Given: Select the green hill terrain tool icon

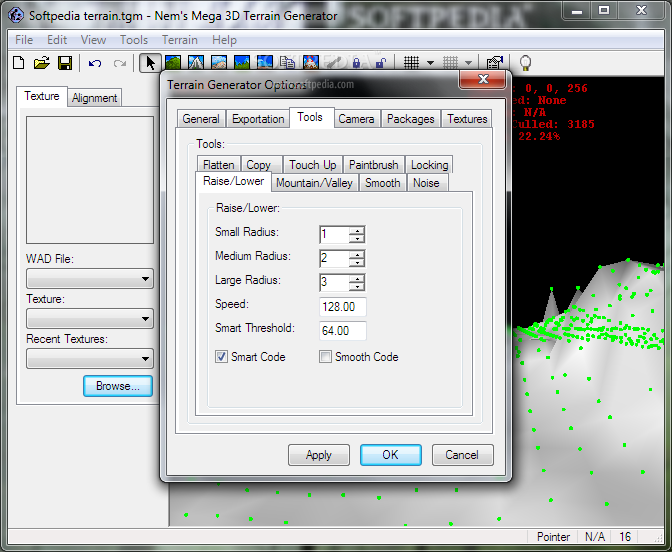Looking at the screenshot, I should click(x=173, y=63).
